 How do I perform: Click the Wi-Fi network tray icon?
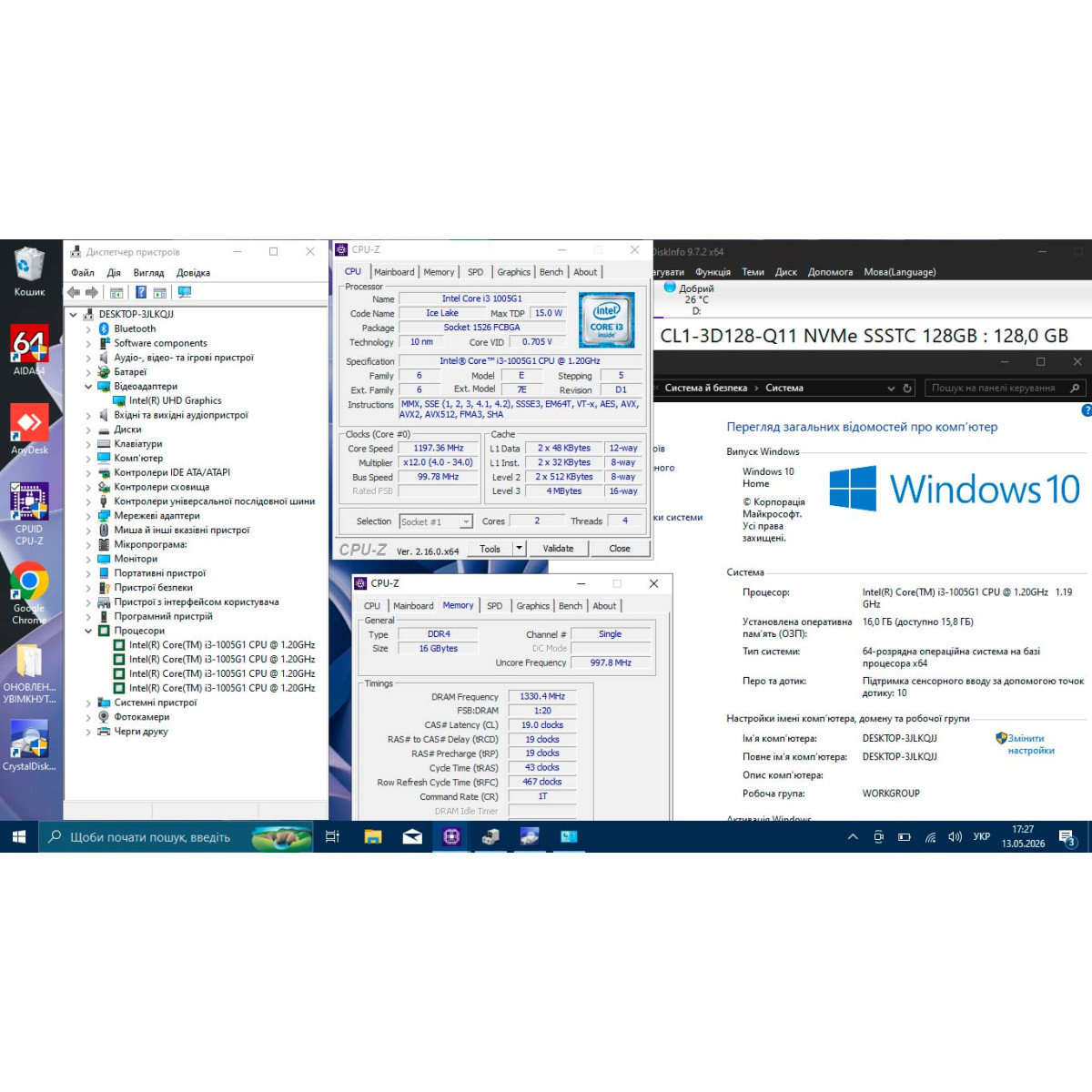pyautogui.click(x=930, y=836)
